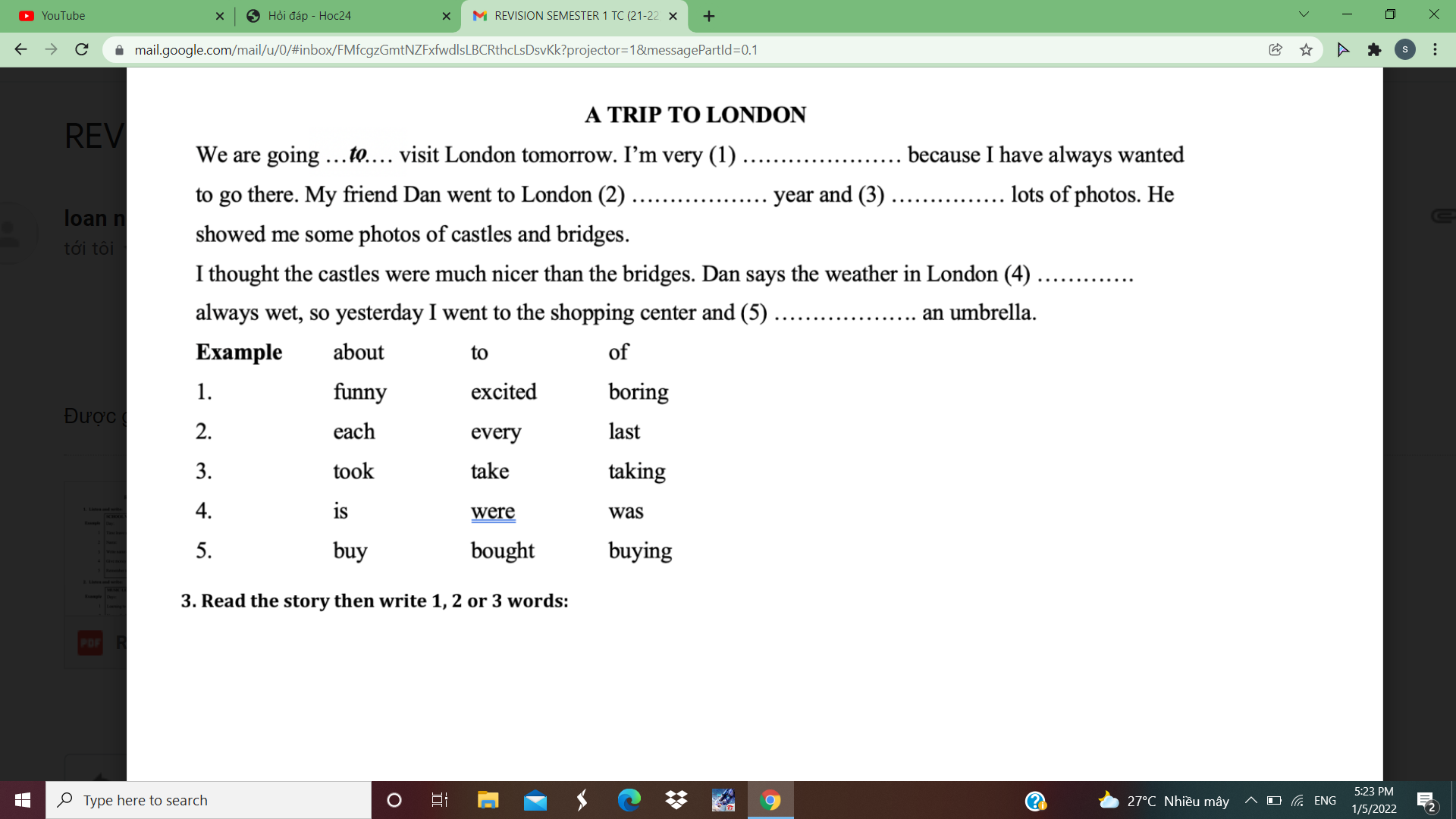Expand the tab search dropdown arrow

point(1304,14)
